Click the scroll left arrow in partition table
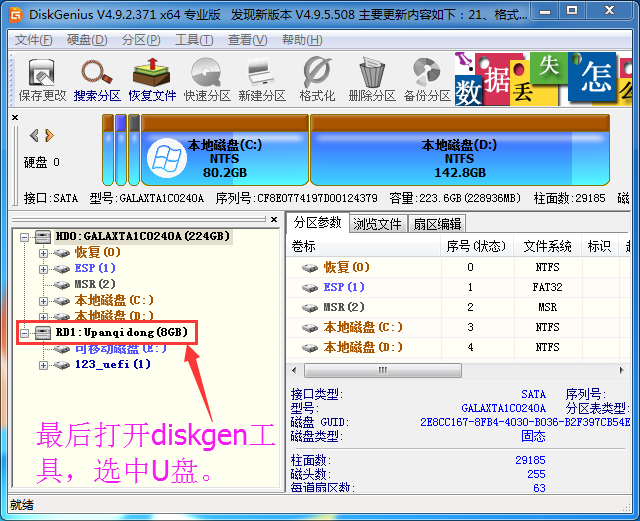640x521 pixels. [294, 371]
